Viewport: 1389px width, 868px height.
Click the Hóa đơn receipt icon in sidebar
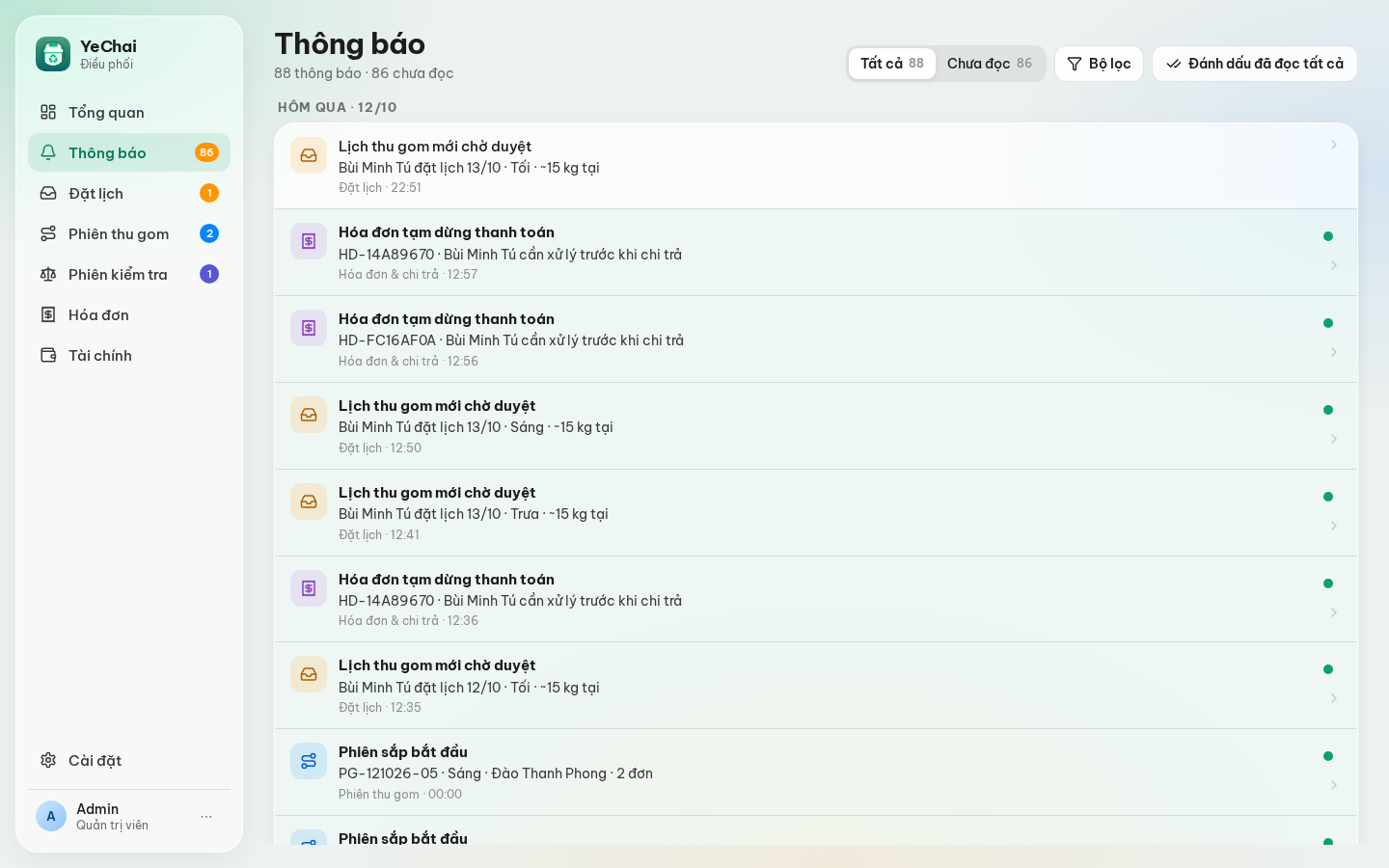point(48,314)
